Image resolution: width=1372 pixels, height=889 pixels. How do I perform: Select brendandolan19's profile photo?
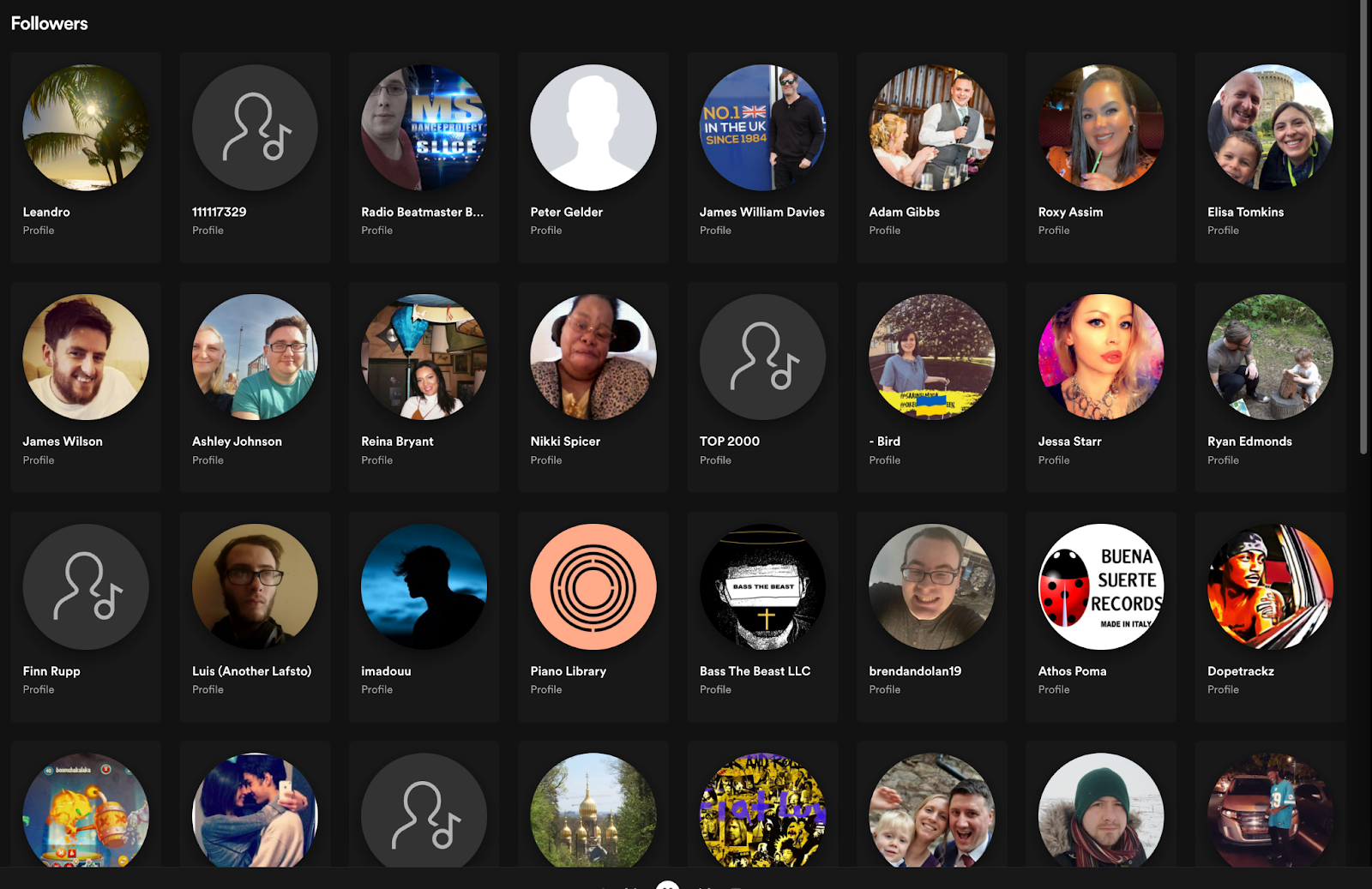coord(932,587)
